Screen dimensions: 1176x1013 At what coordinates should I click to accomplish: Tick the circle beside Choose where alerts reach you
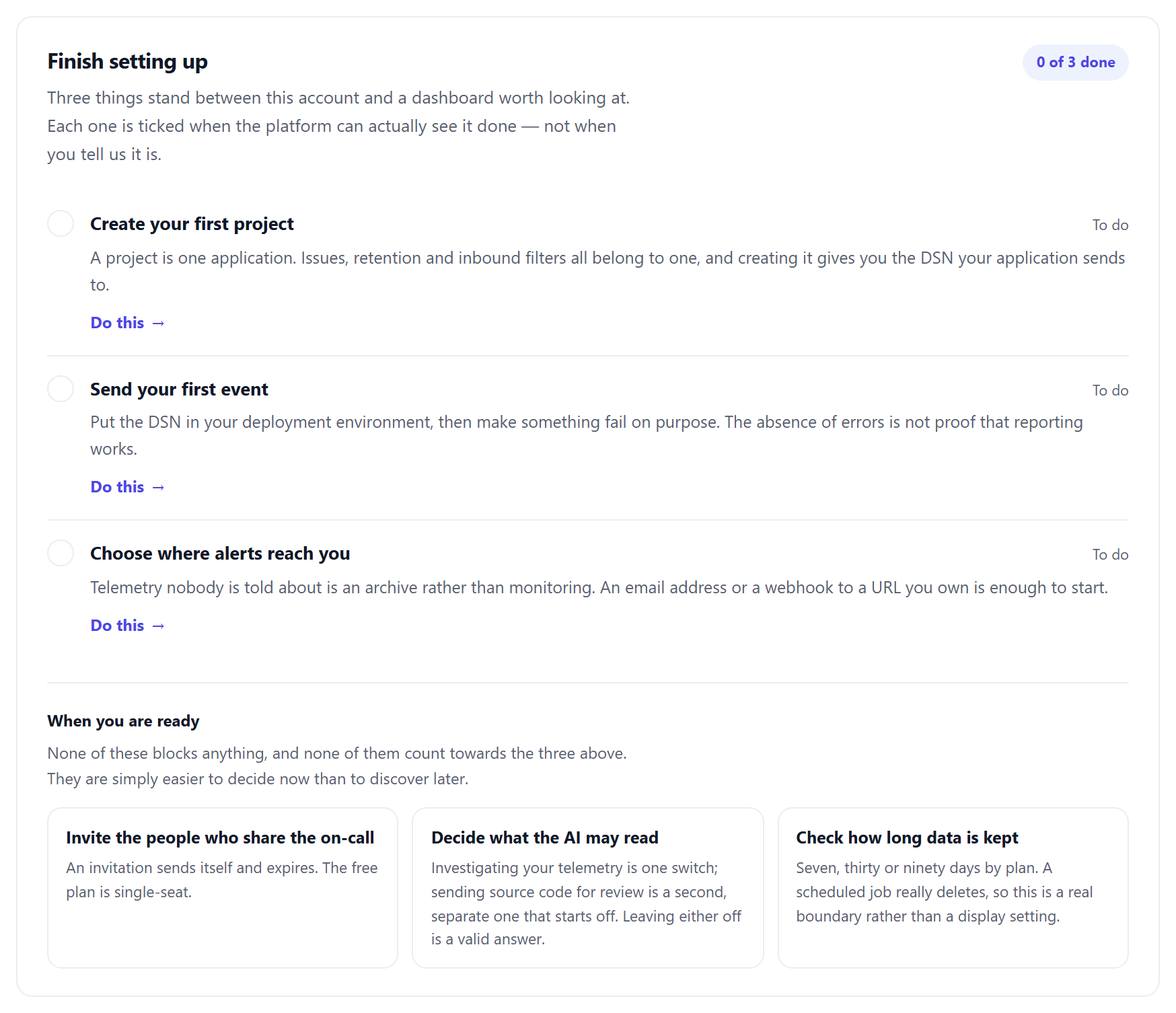pos(61,553)
